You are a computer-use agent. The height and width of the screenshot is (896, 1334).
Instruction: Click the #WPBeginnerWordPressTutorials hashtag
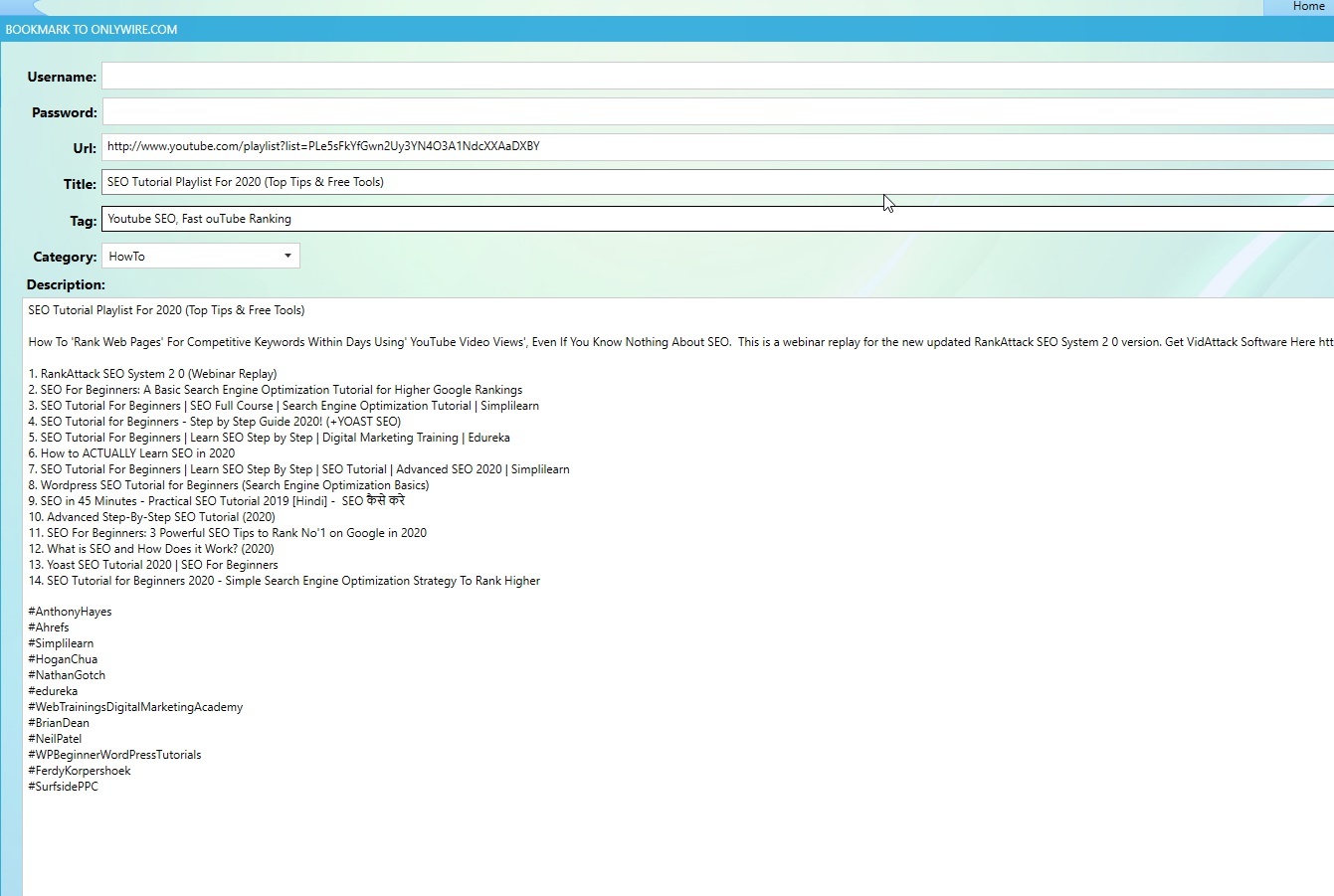point(114,755)
